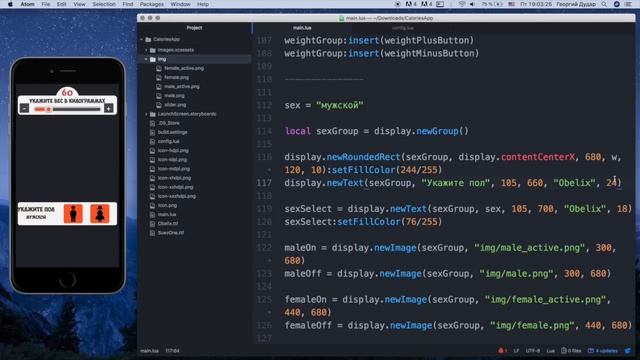Screen dimensions: 640x360
Task: Open the Find menu
Action: coord(128,4)
